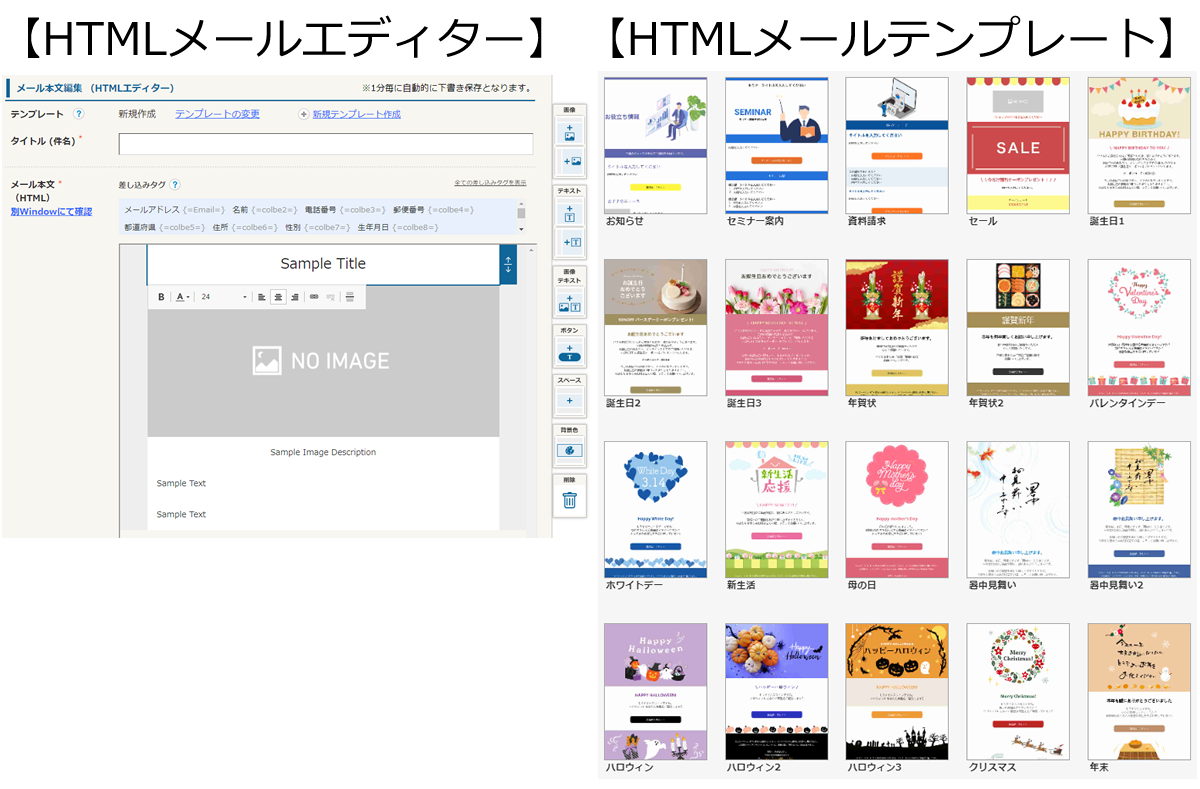
Task: Select the 暑中見舞い2 template thumbnail
Action: 1139,510
